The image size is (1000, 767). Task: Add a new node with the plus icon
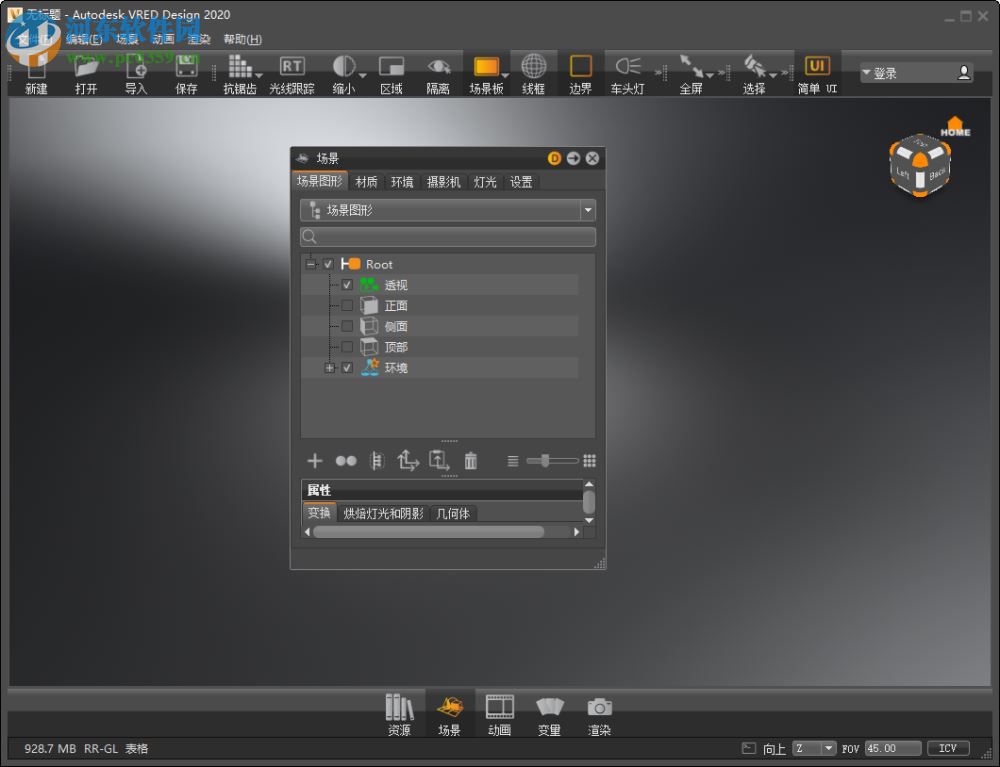pos(314,461)
